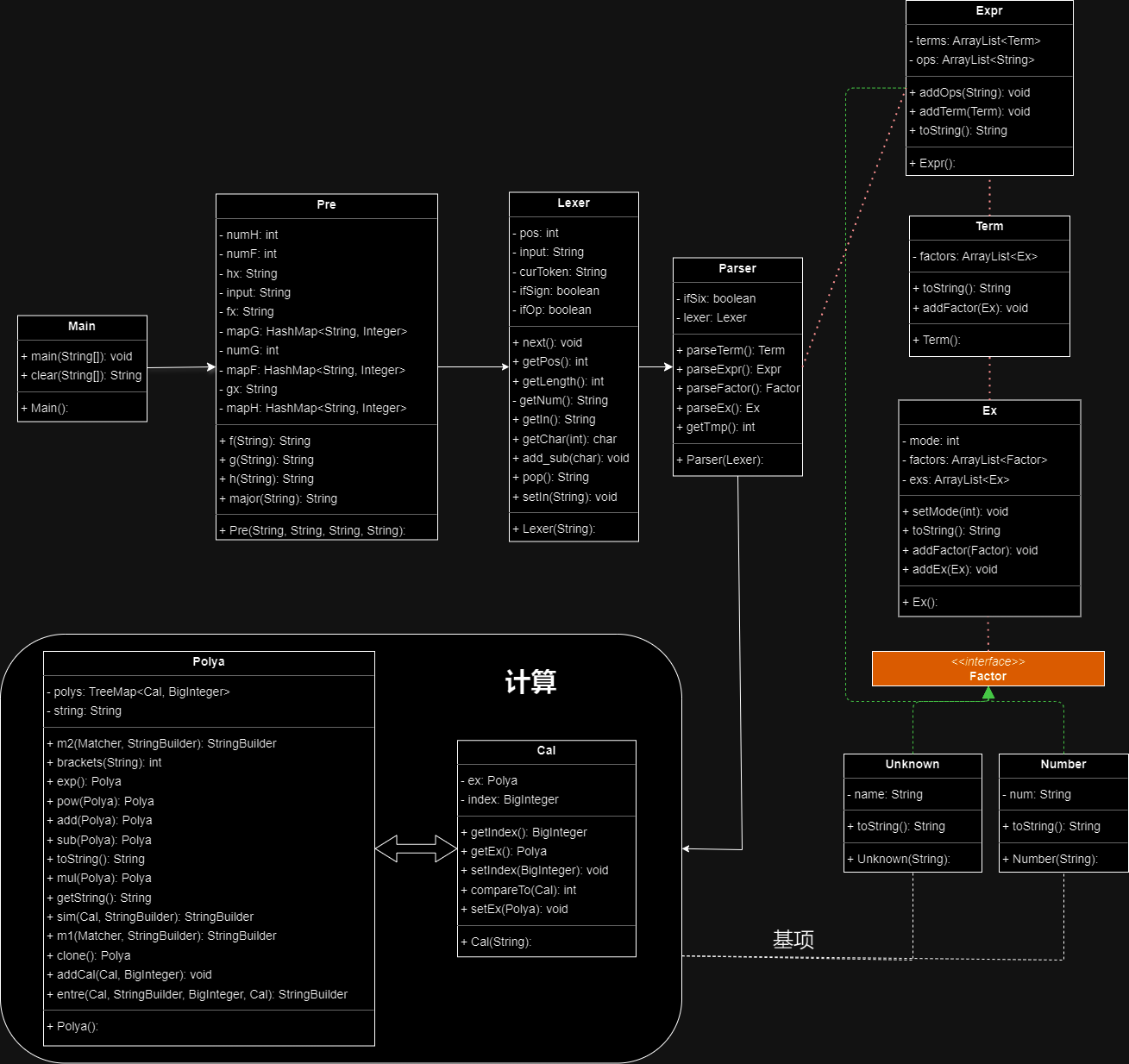
Task: Click the 计算 group label
Action: click(x=530, y=682)
